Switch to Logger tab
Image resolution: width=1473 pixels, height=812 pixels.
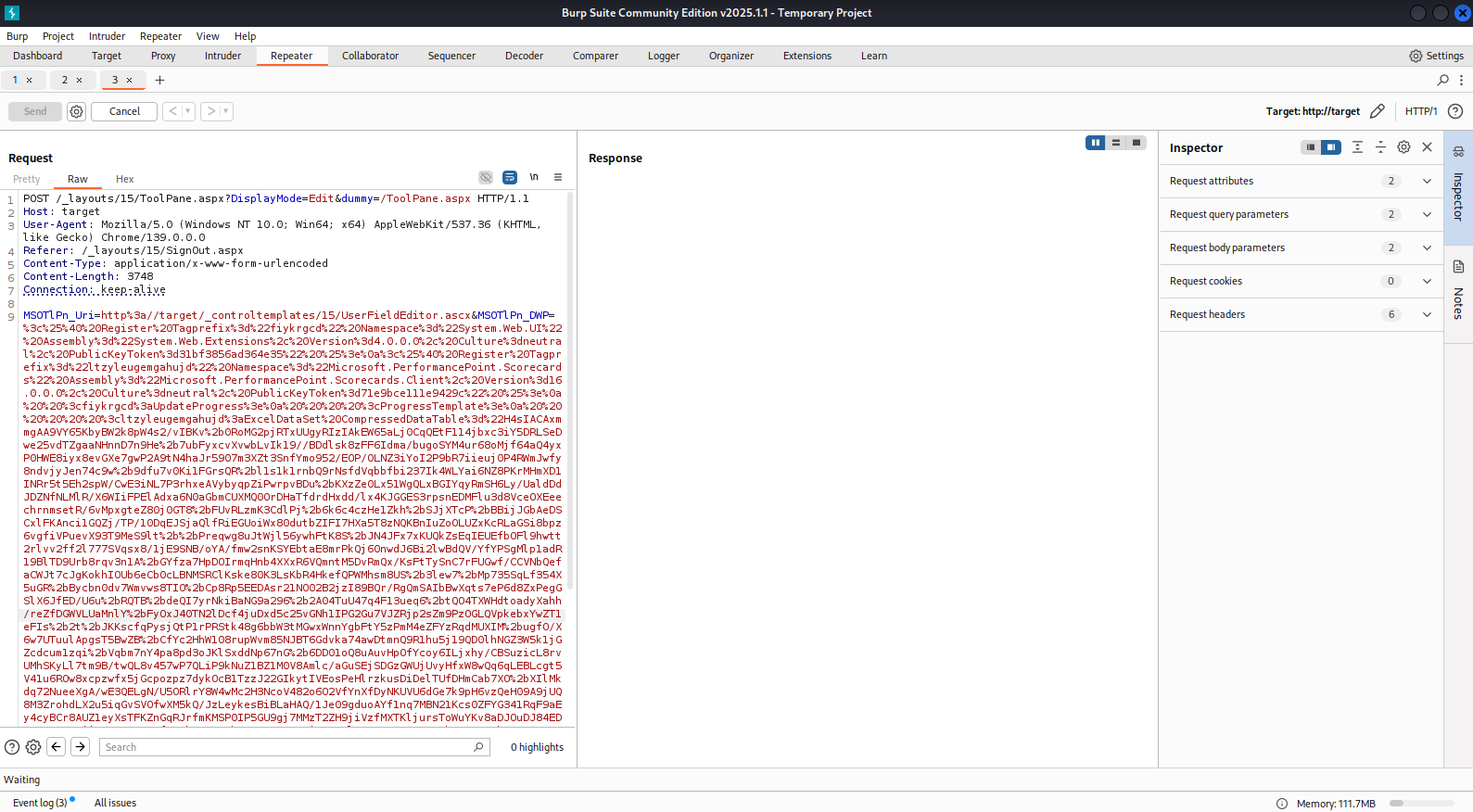(x=664, y=57)
